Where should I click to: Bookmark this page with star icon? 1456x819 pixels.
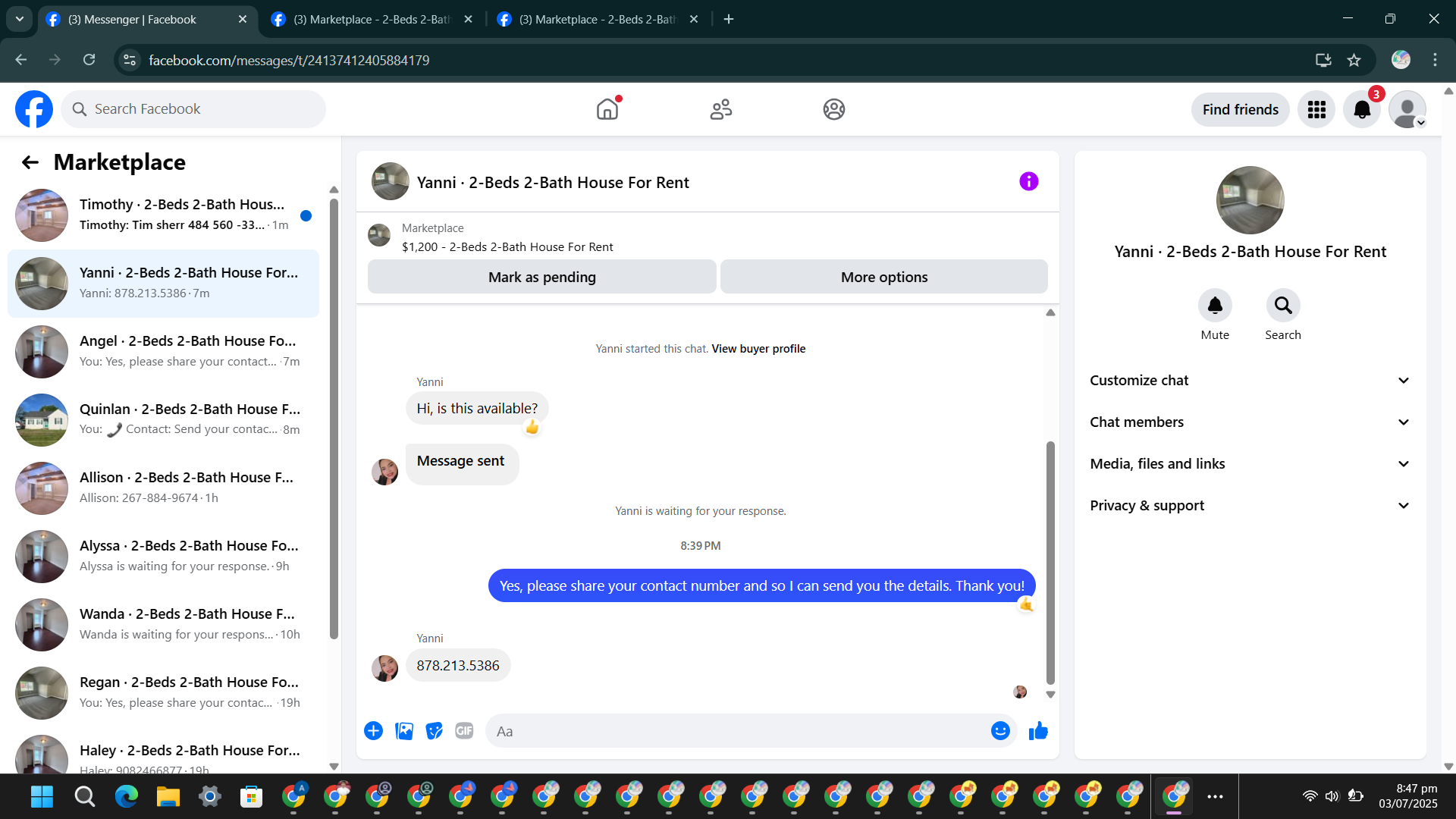(x=1354, y=60)
